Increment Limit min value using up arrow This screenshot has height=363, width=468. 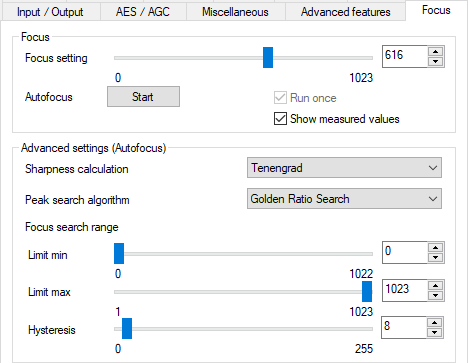[x=435, y=248]
